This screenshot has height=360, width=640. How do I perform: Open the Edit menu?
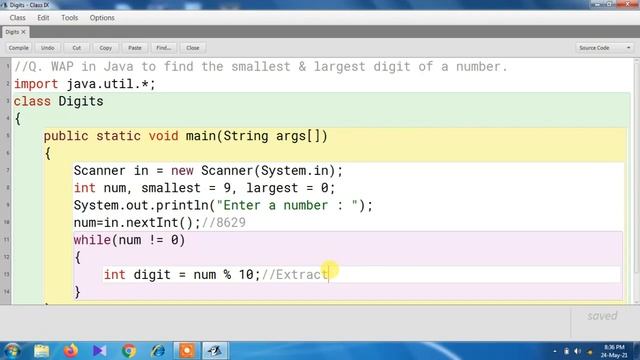tap(43, 18)
